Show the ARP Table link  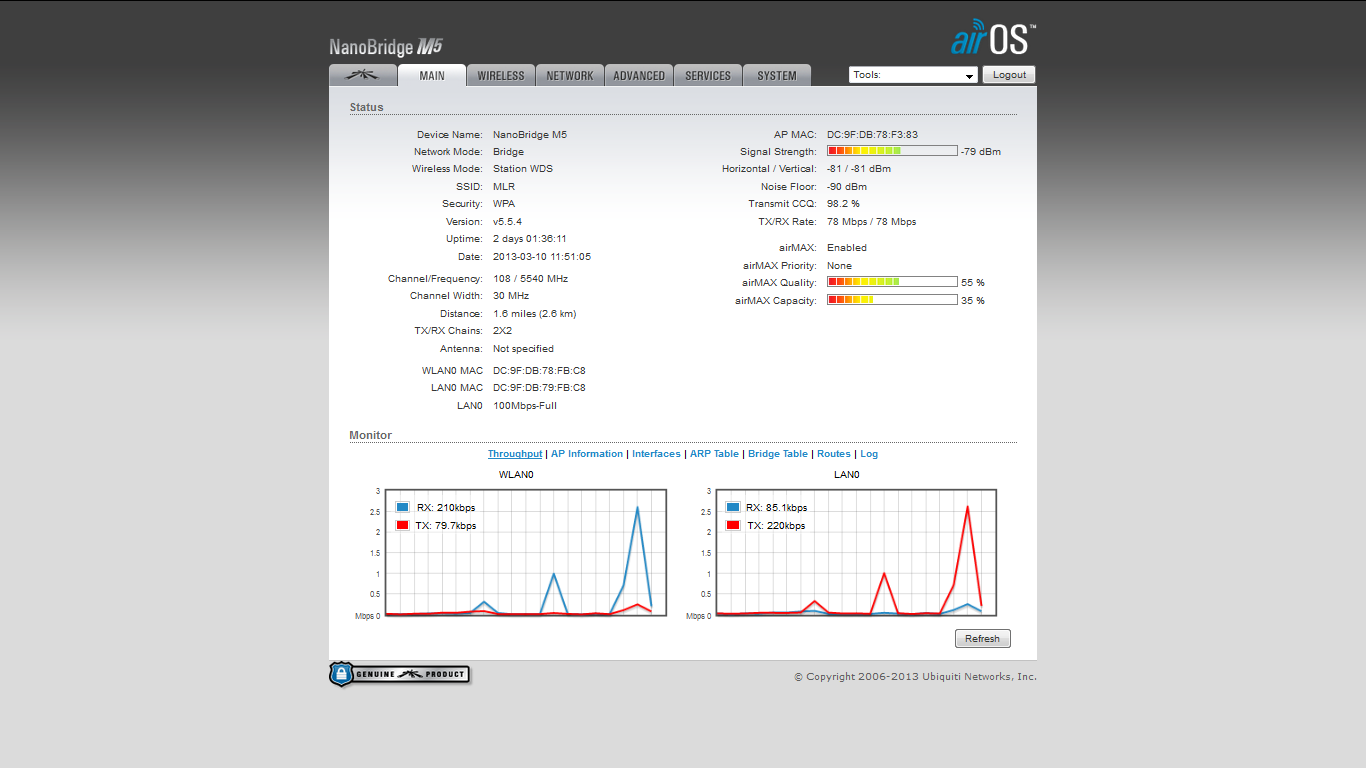(714, 454)
